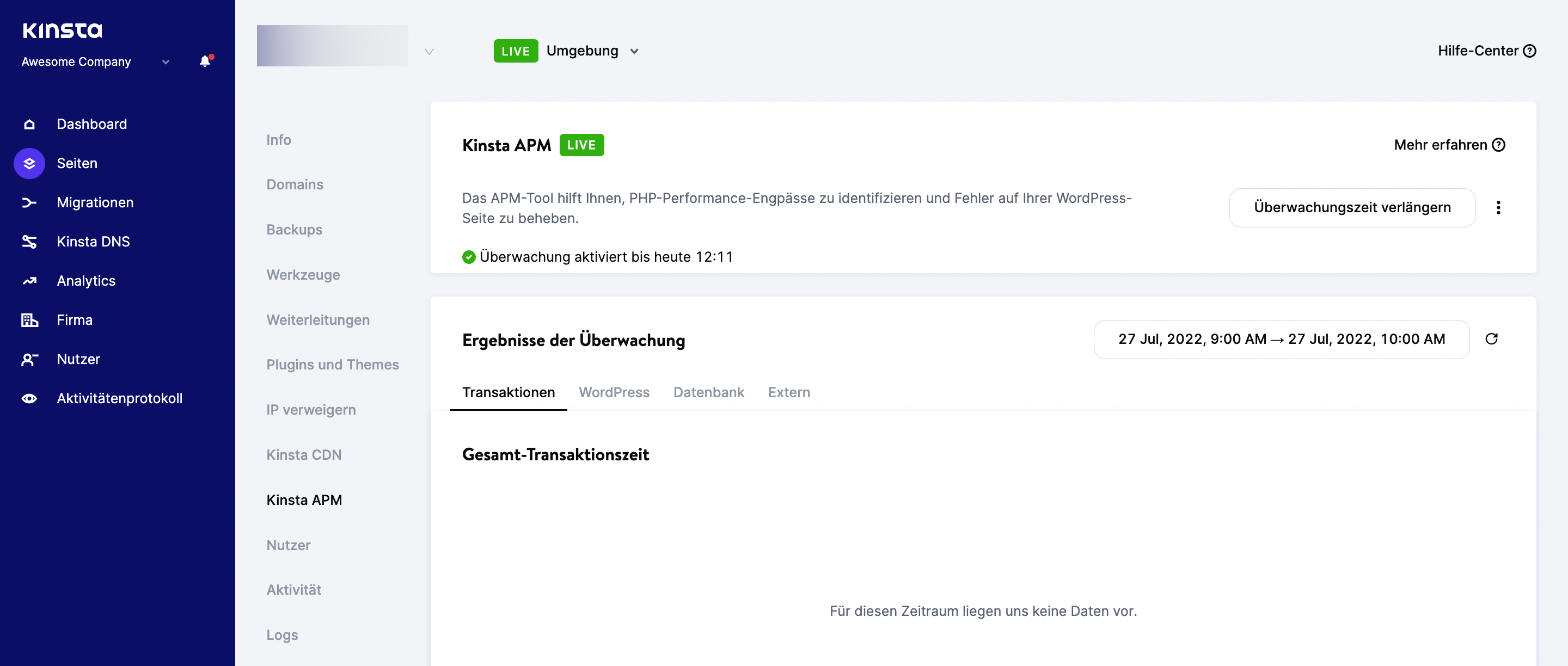This screenshot has width=1568, height=666.
Task: Select the Datenbank tab
Action: coord(709,392)
